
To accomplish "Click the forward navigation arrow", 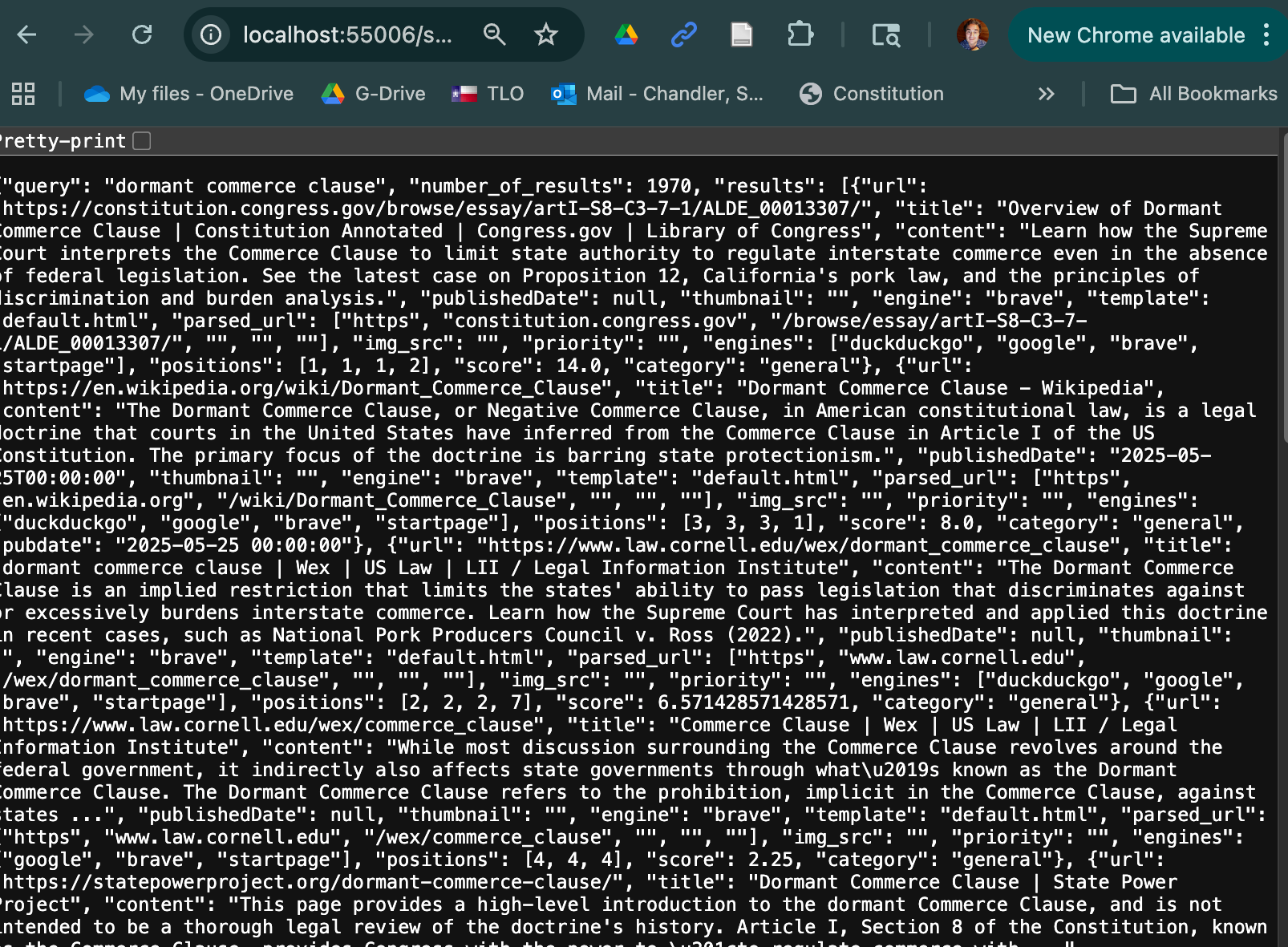I will click(84, 34).
